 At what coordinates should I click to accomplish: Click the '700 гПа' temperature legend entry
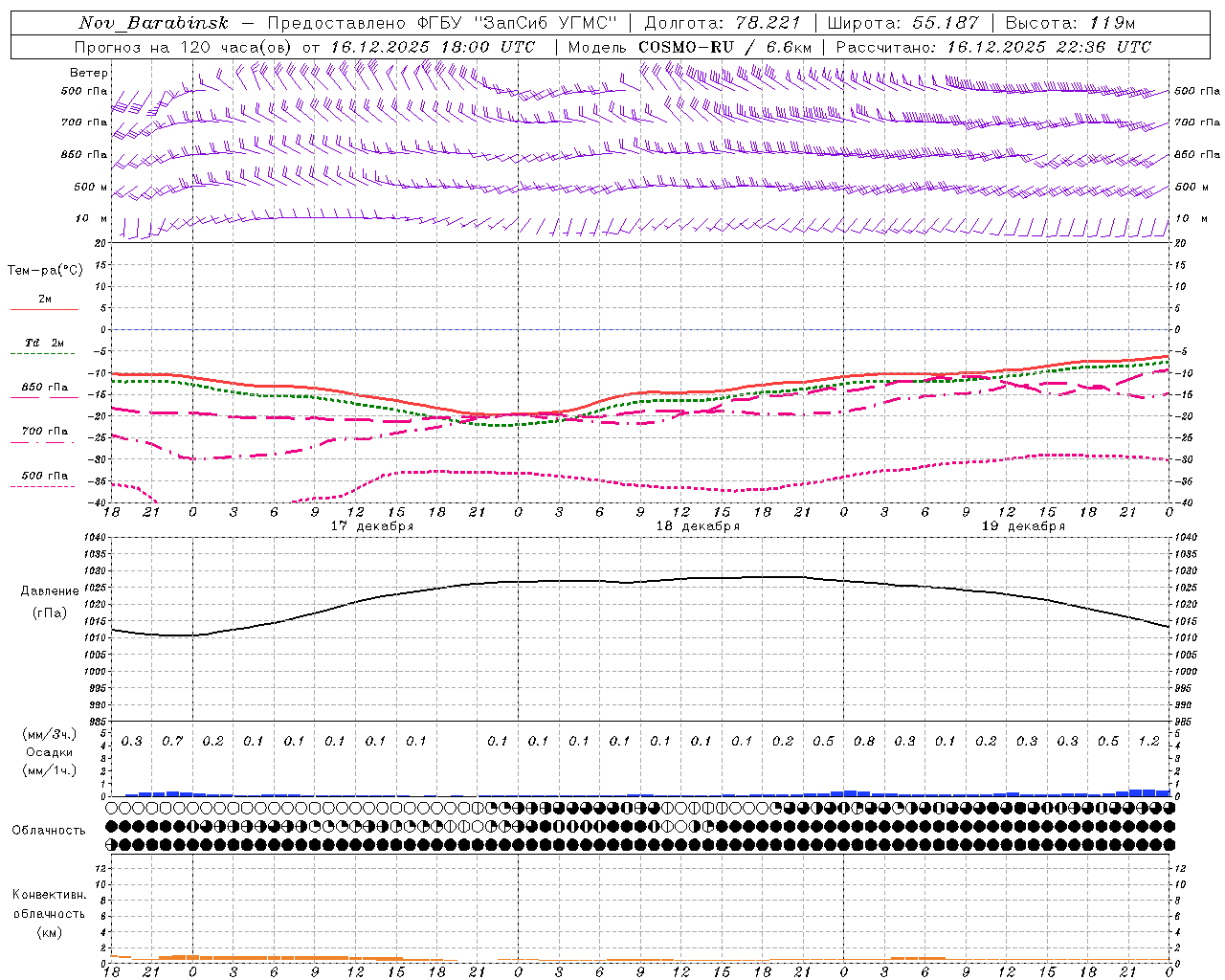click(x=44, y=432)
